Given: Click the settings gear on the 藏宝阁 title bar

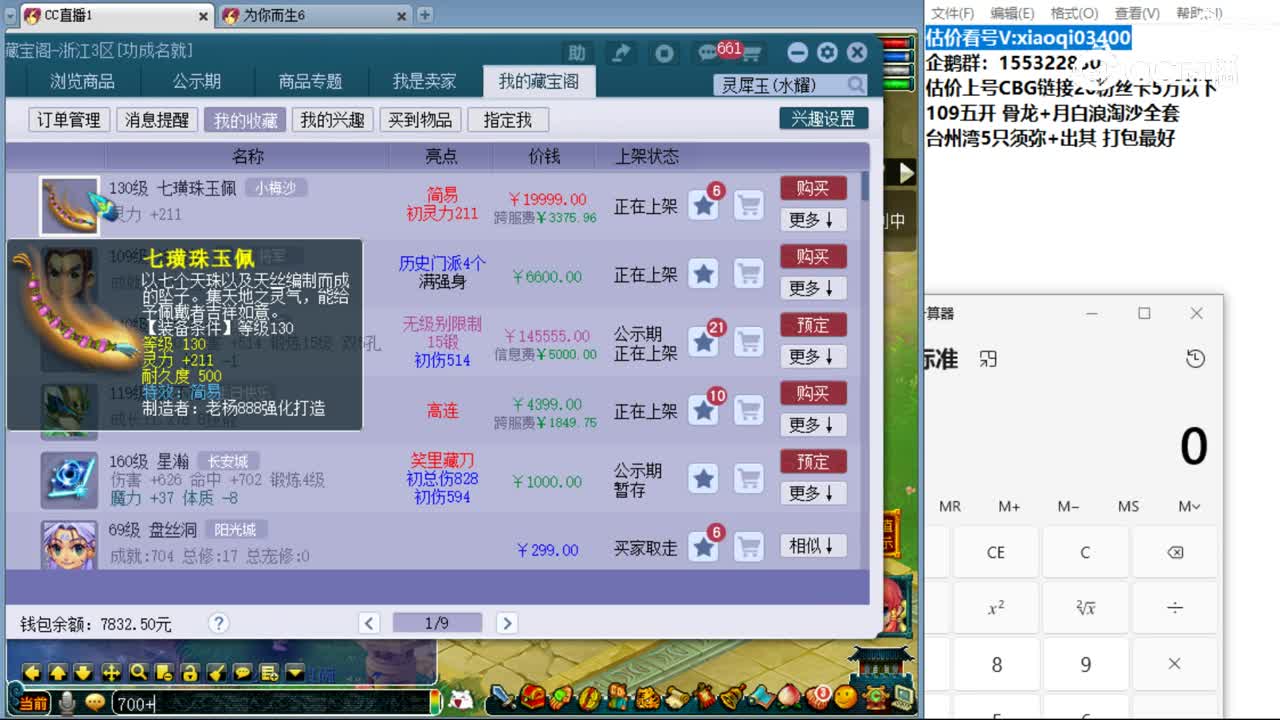Looking at the screenshot, I should pos(827,51).
